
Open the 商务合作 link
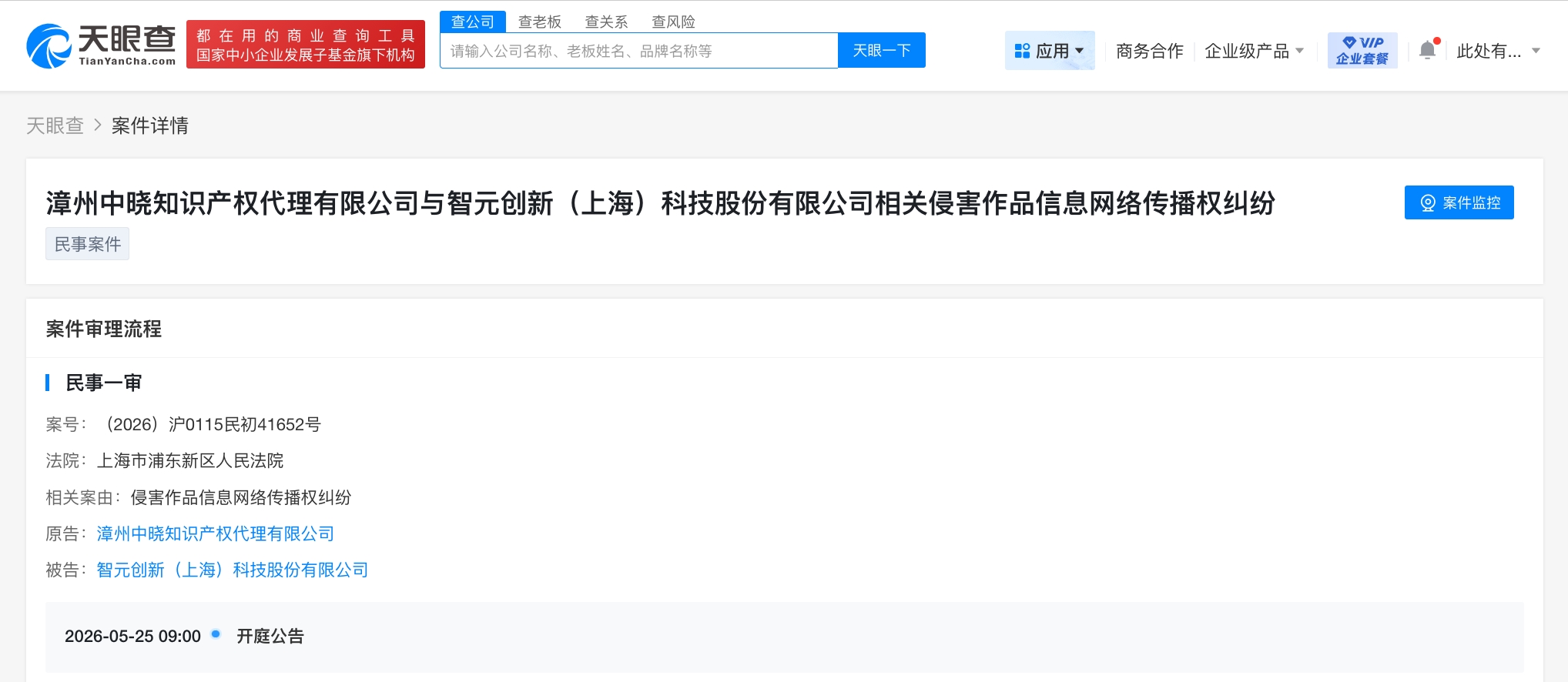(x=1149, y=51)
